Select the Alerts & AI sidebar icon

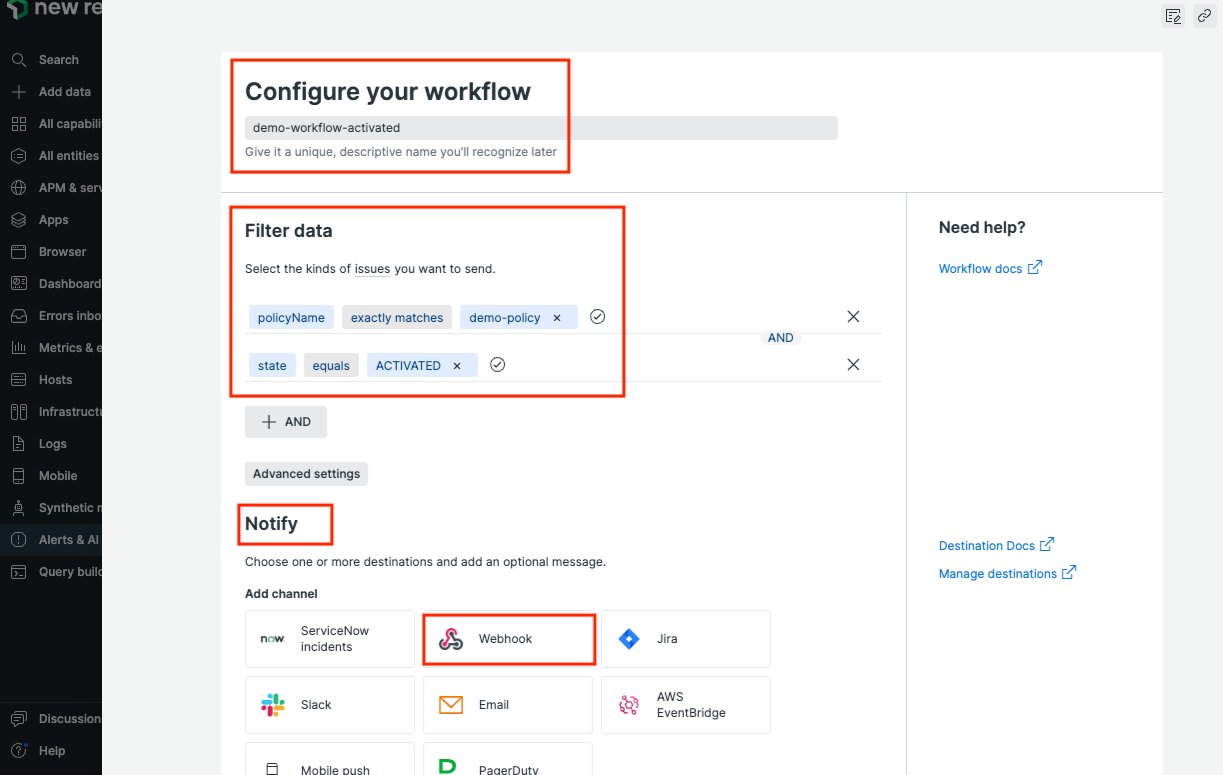20,539
